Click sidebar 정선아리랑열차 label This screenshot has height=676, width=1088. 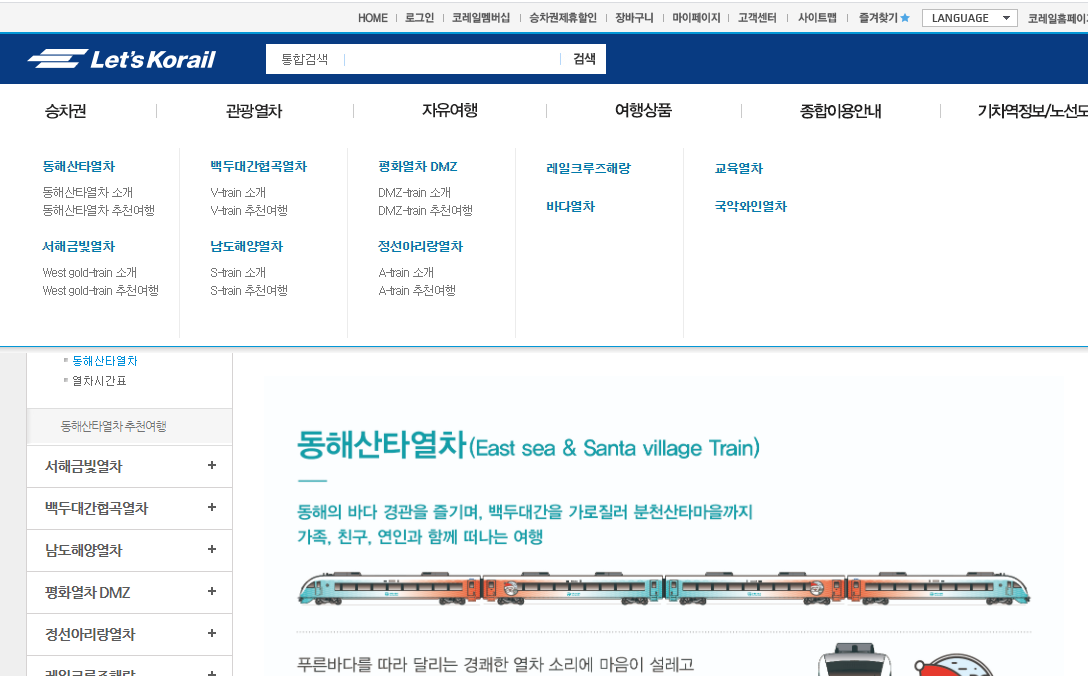click(90, 634)
